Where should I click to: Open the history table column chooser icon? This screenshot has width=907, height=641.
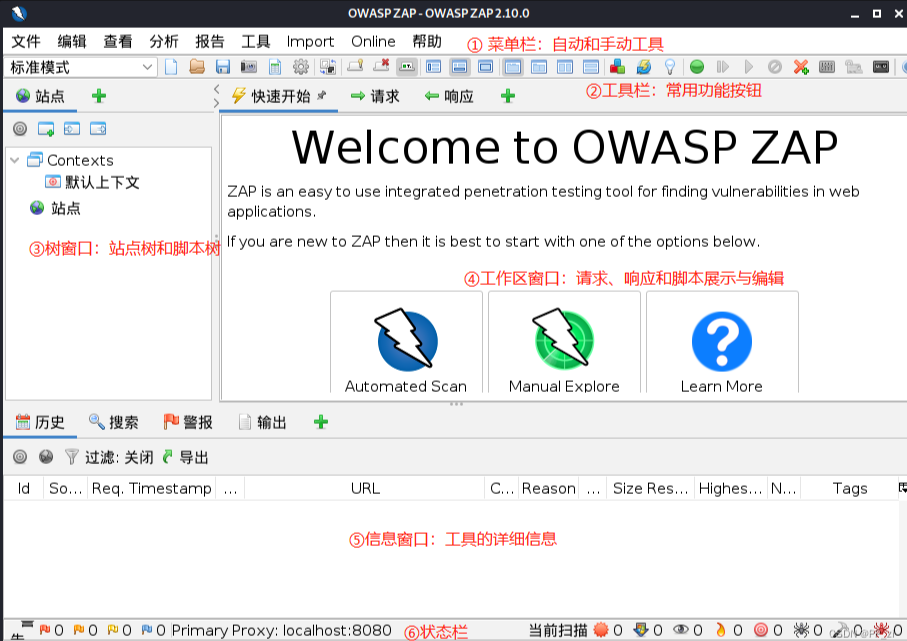[x=902, y=488]
